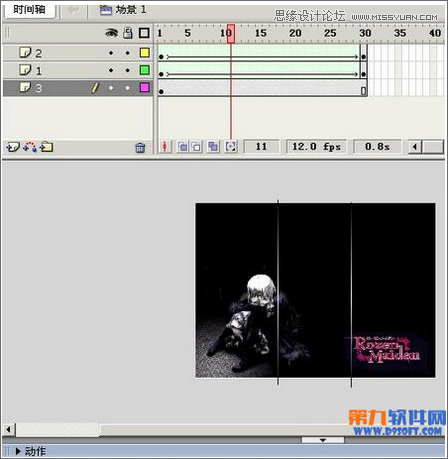Click stage horizontal scroll left arrow
Screen dimensions: 448x459
9,429
